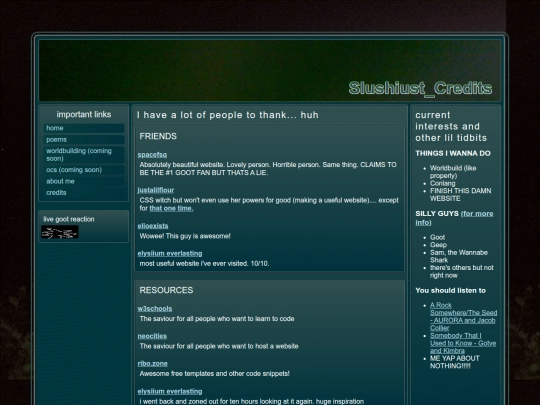The height and width of the screenshot is (405, 540).
Task: Click 'ME YAP ABOUT NOTHING!!!!!' list item
Action: (455, 362)
